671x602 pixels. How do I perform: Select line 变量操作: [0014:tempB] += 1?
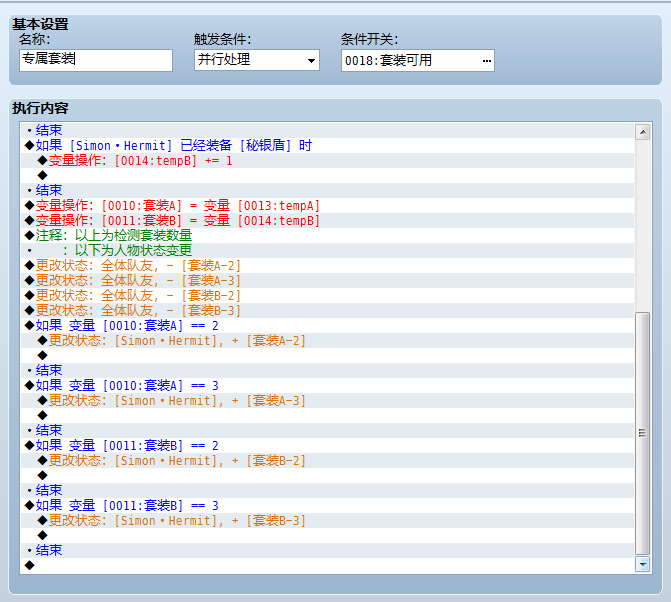click(327, 160)
